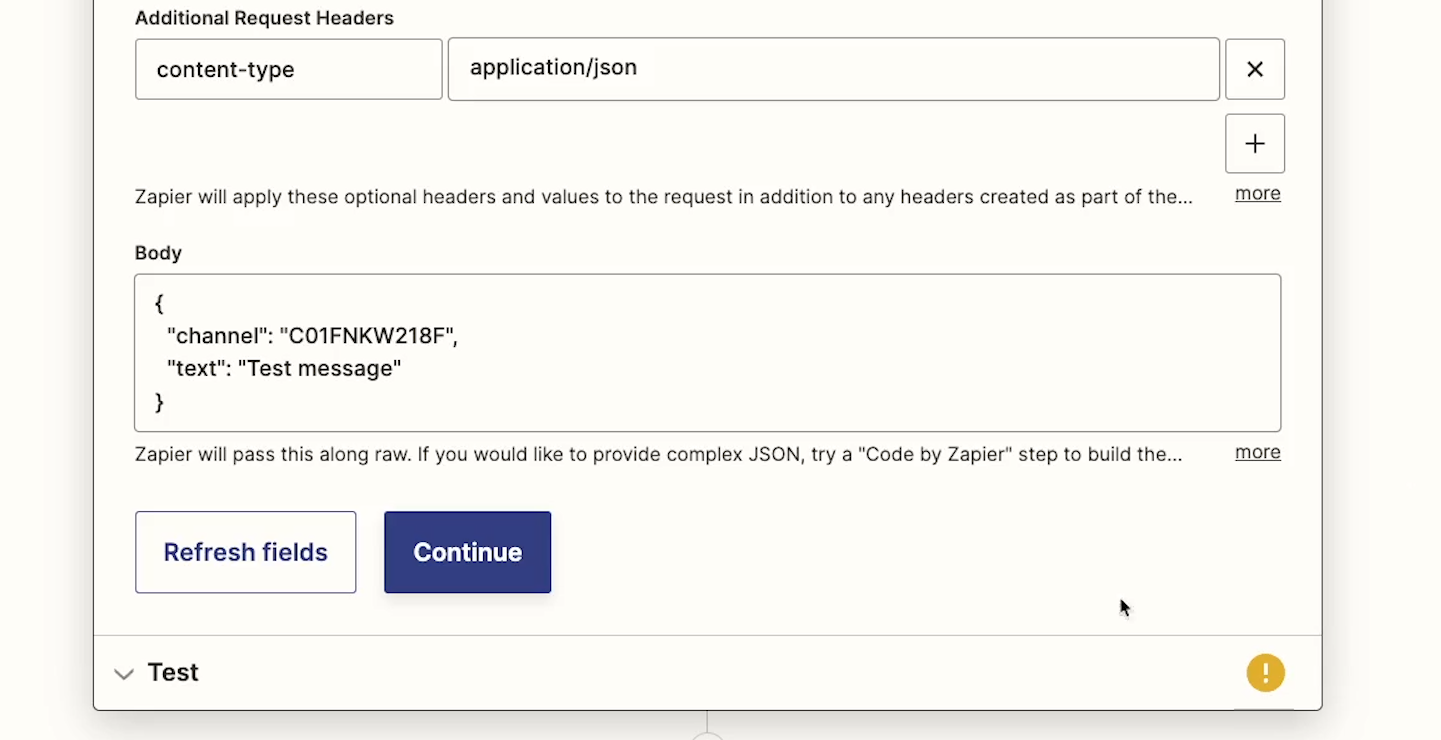Screen dimensions: 1441x740
Task: Click the application/json header value field
Action: (x=833, y=69)
